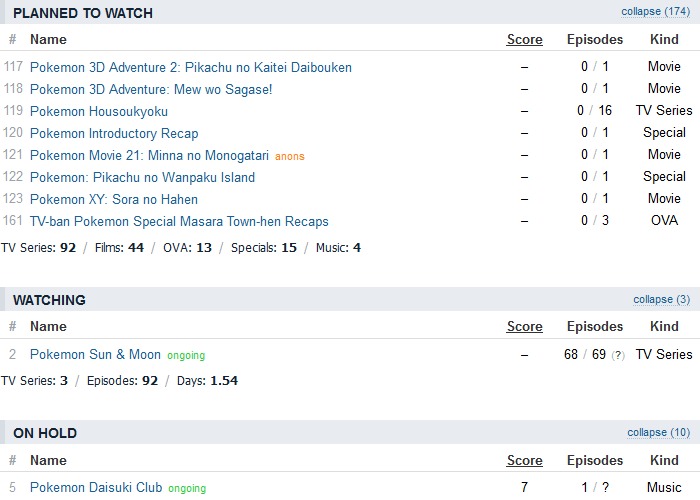Click the (?) icon beside Sun & Moon episodes
700x500 pixels.
click(x=618, y=356)
